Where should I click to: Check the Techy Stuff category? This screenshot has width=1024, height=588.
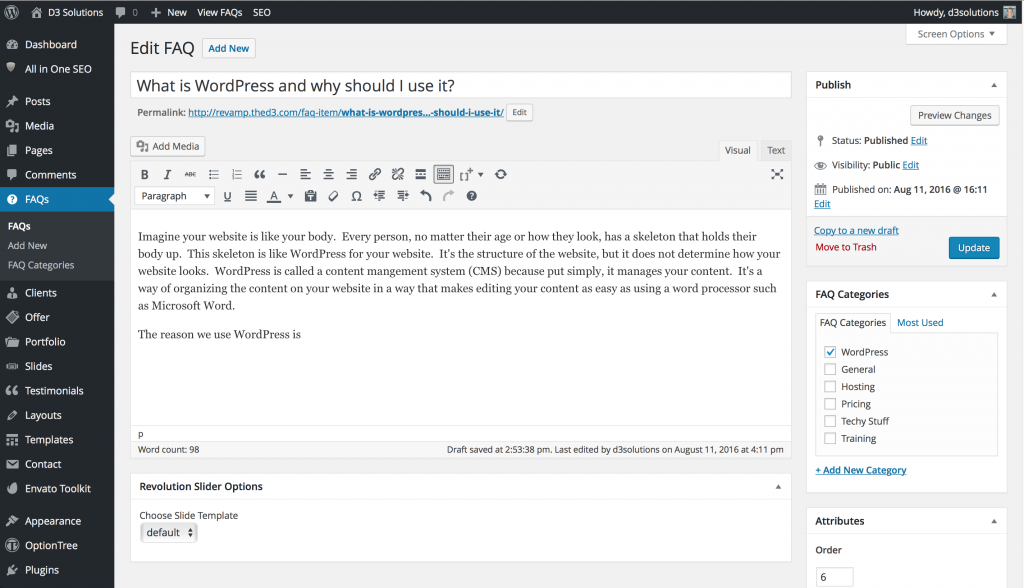click(830, 421)
